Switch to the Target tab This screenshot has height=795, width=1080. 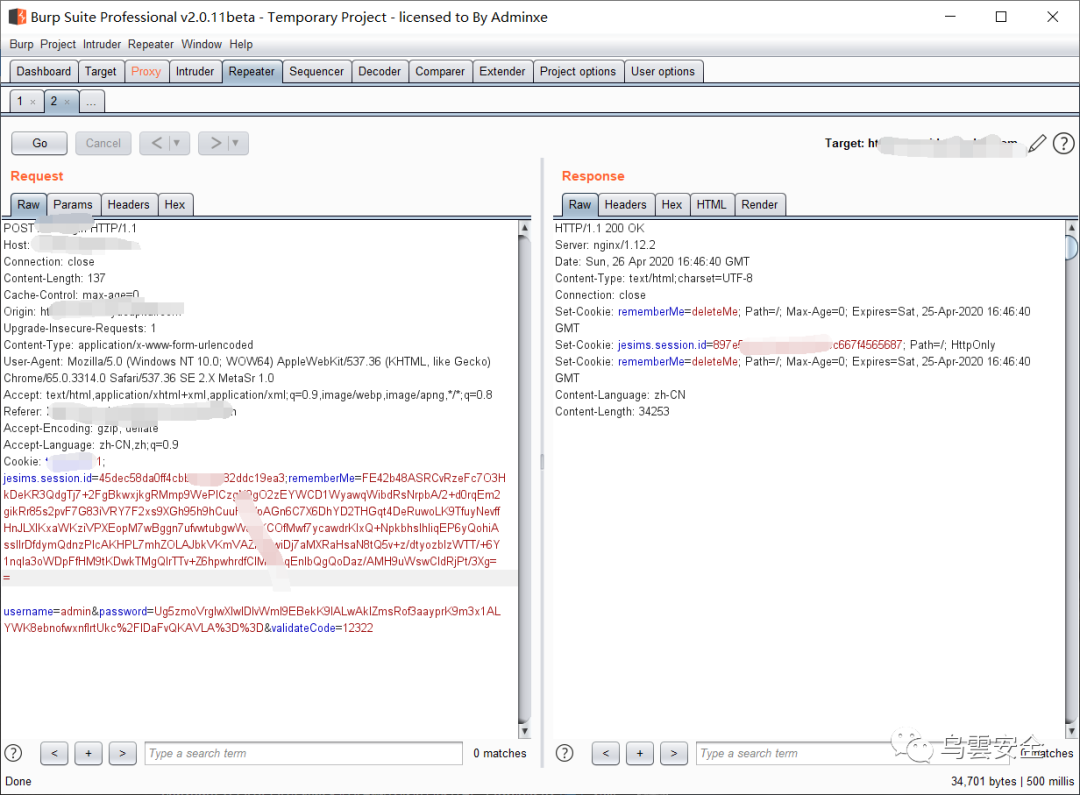point(101,72)
